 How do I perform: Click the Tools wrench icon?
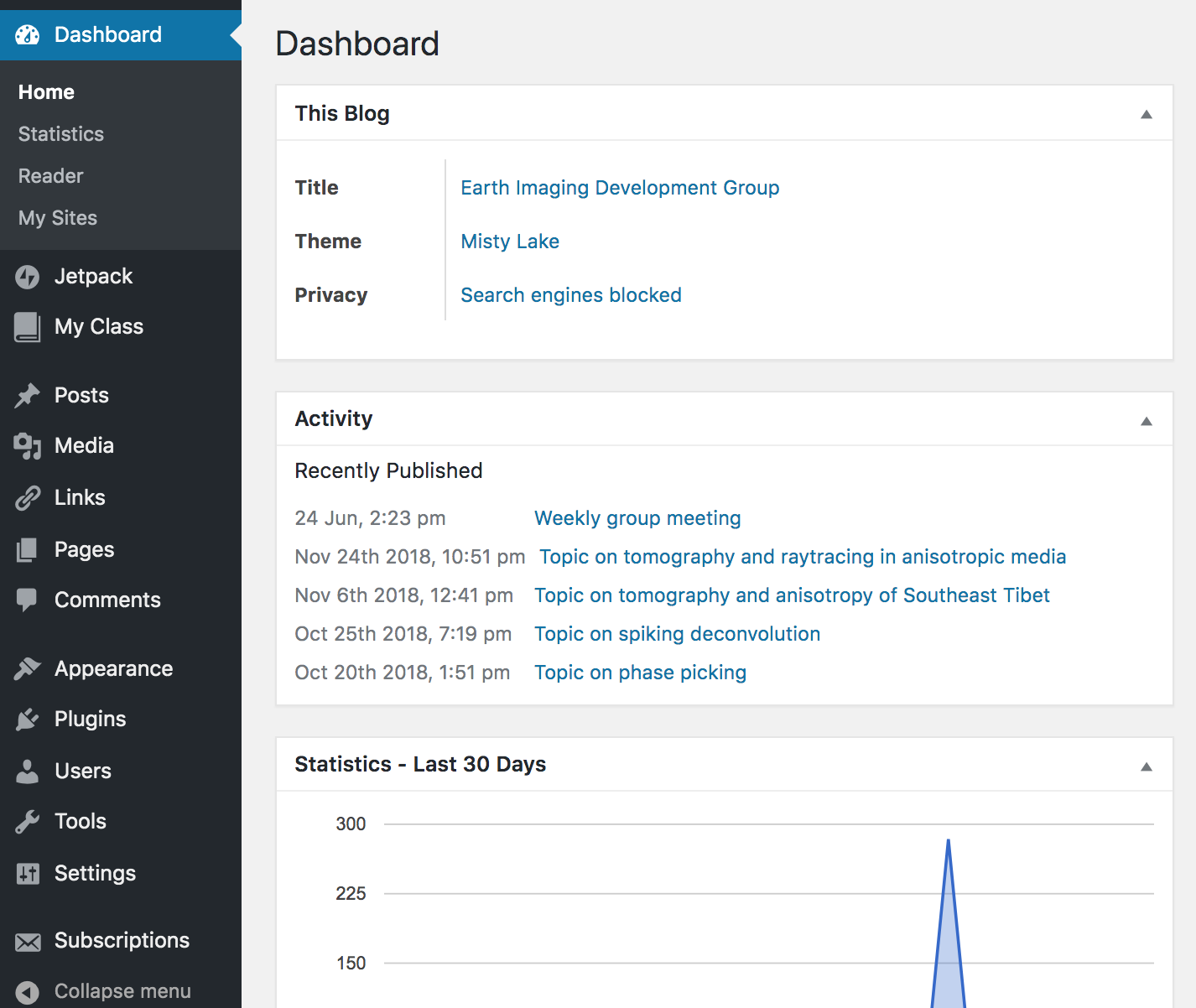tap(28, 822)
